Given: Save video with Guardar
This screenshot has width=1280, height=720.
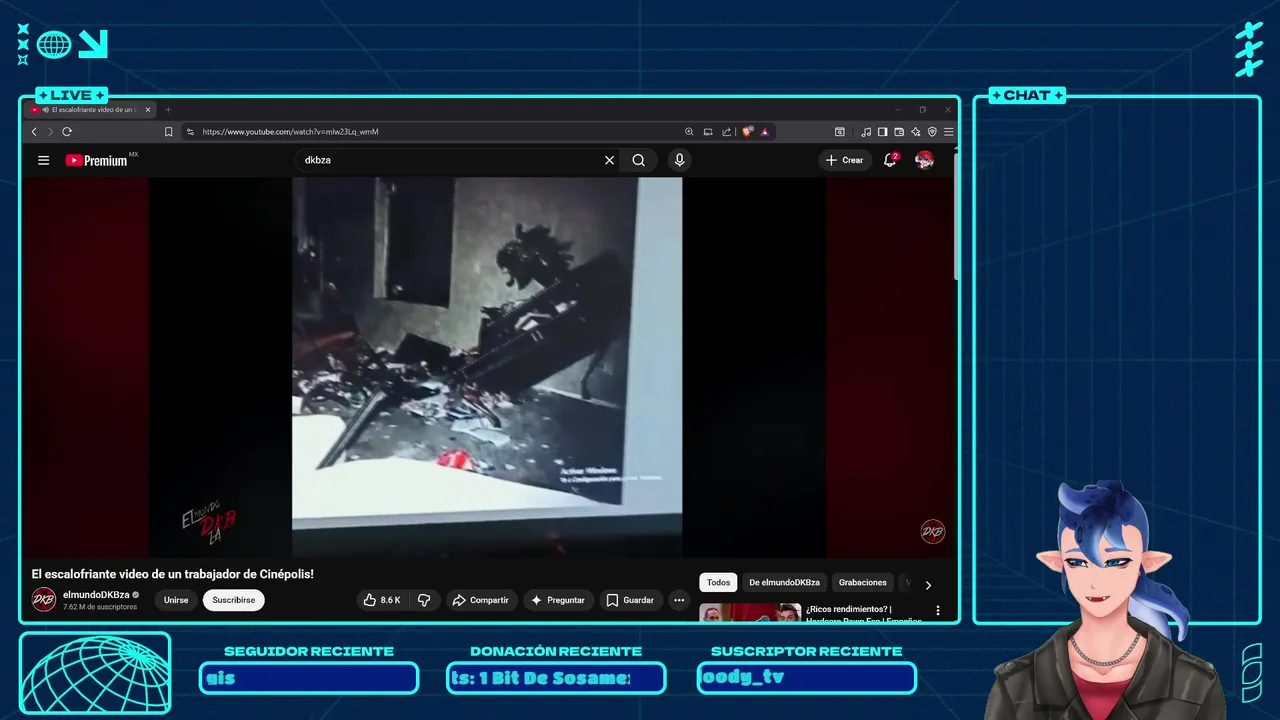Looking at the screenshot, I should tap(630, 600).
